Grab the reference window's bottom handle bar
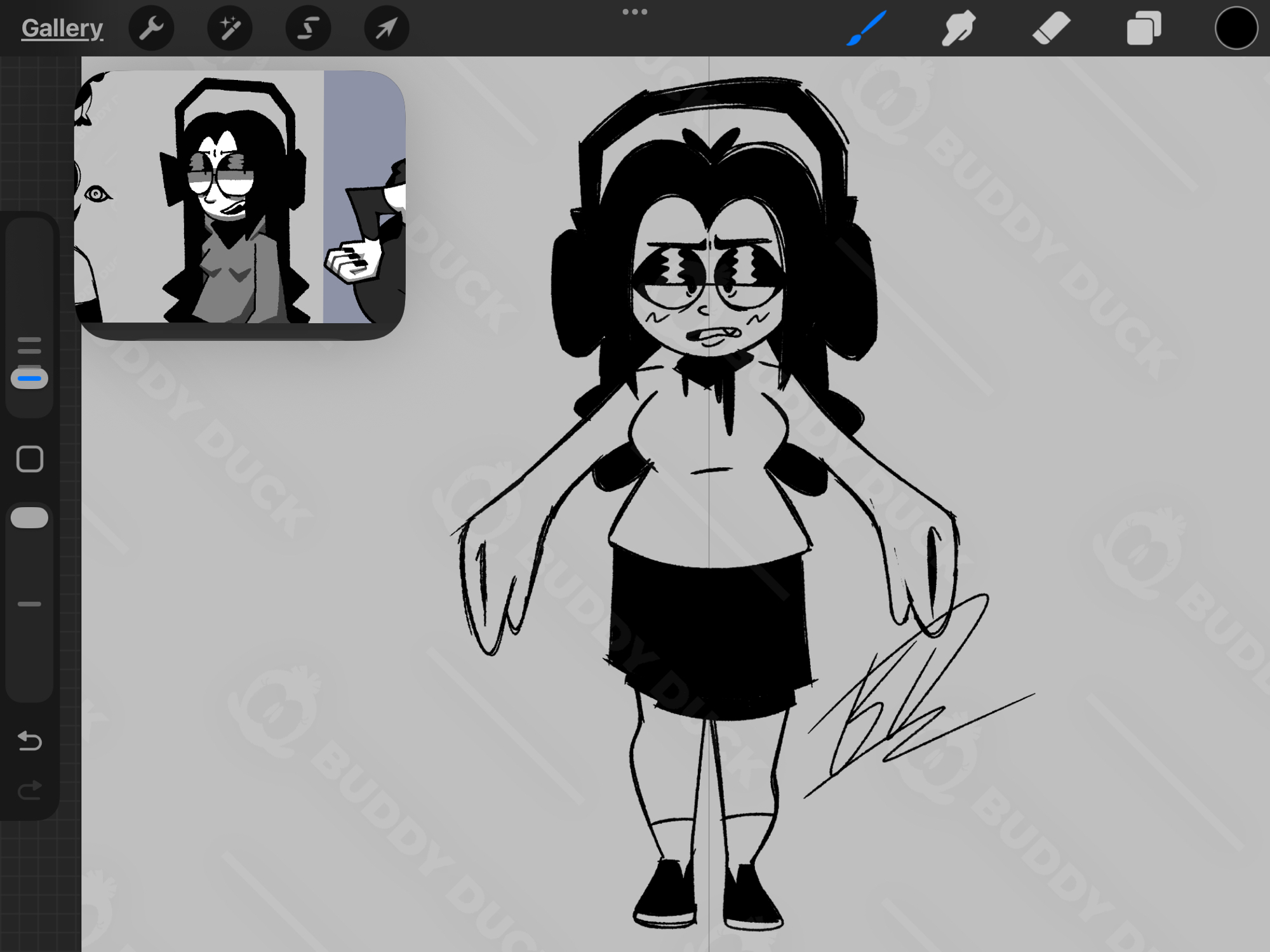 pyautogui.click(x=240, y=331)
